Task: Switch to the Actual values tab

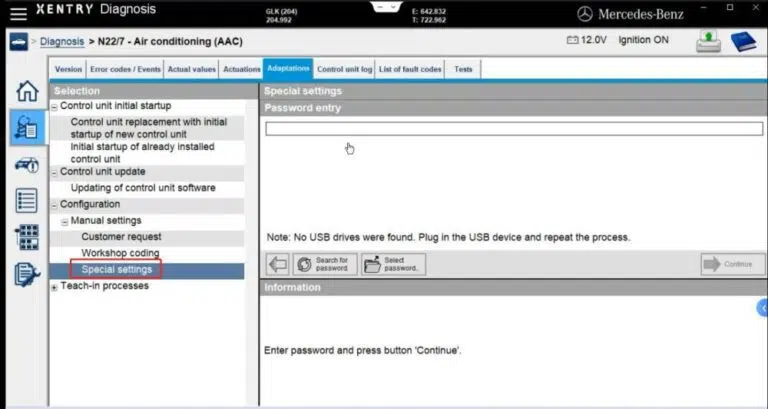Action: 191,69
